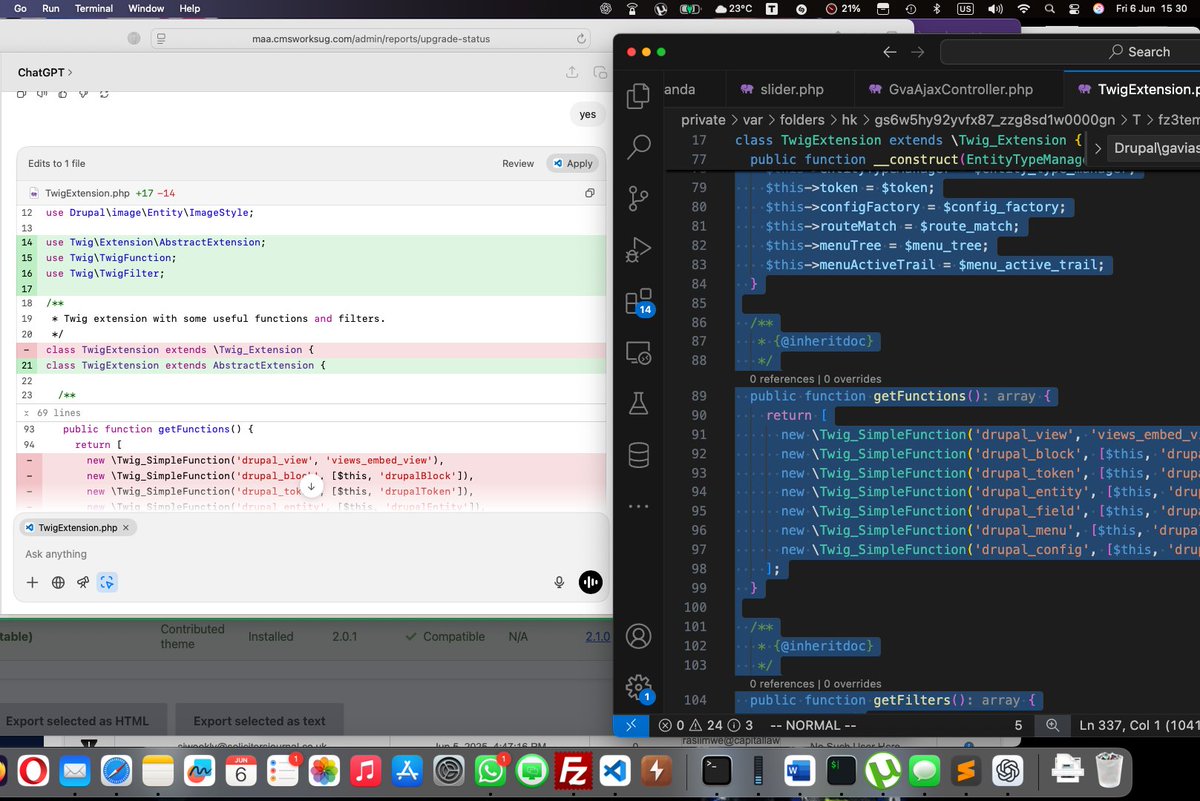The image size is (1200, 801).
Task: Click the globe web search icon in ChatGPT
Action: point(58,582)
